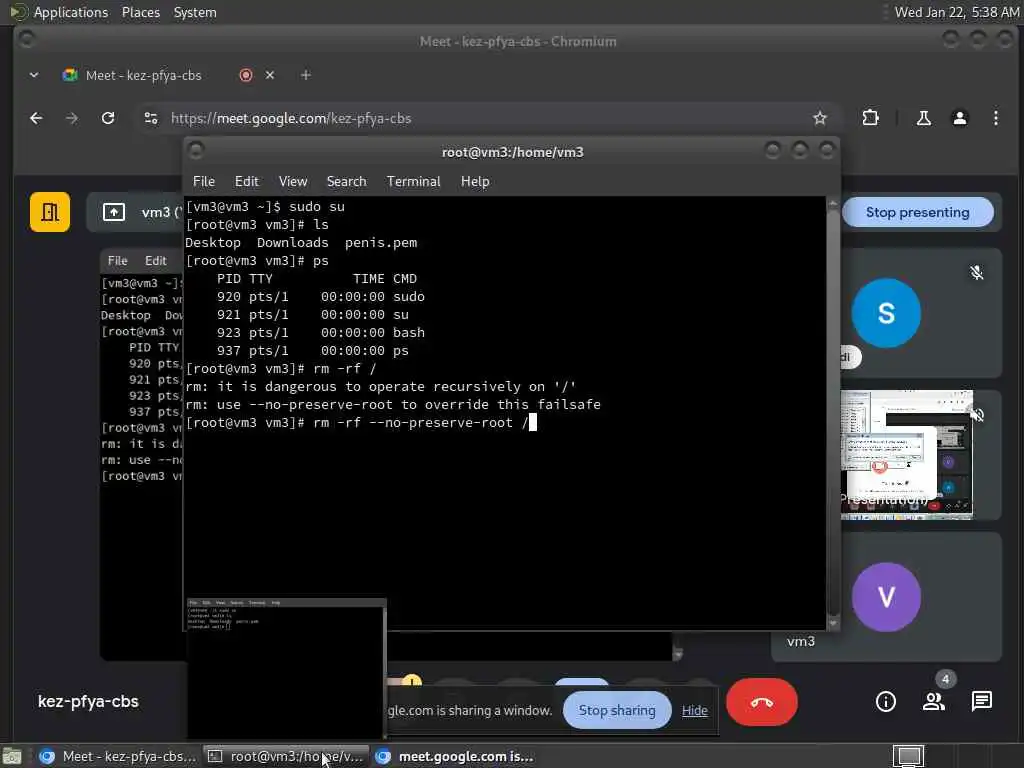This screenshot has width=1024, height=768.
Task: Open the Chromium extensions puzzle icon
Action: tap(870, 118)
